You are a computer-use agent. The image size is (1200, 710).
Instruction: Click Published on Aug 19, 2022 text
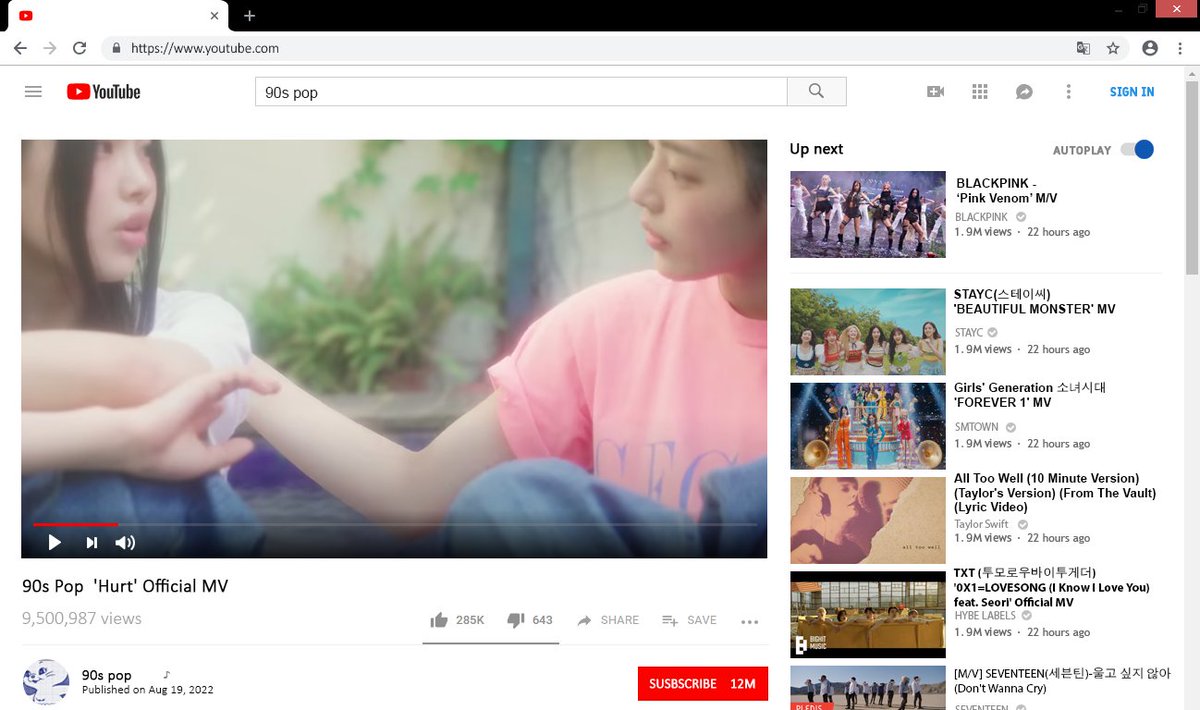pyautogui.click(x=148, y=690)
